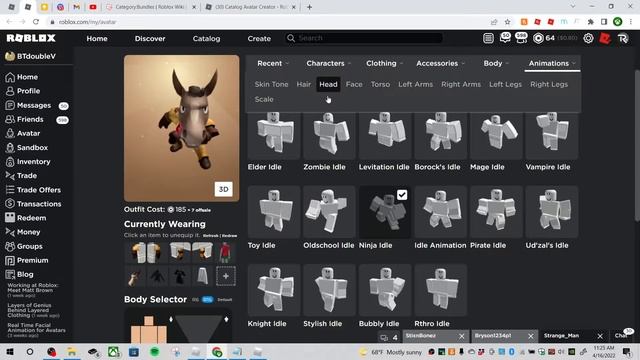Image resolution: width=640 pixels, height=360 pixels.
Task: Select the Vampire Idle animation thumbnail
Action: [x=551, y=135]
